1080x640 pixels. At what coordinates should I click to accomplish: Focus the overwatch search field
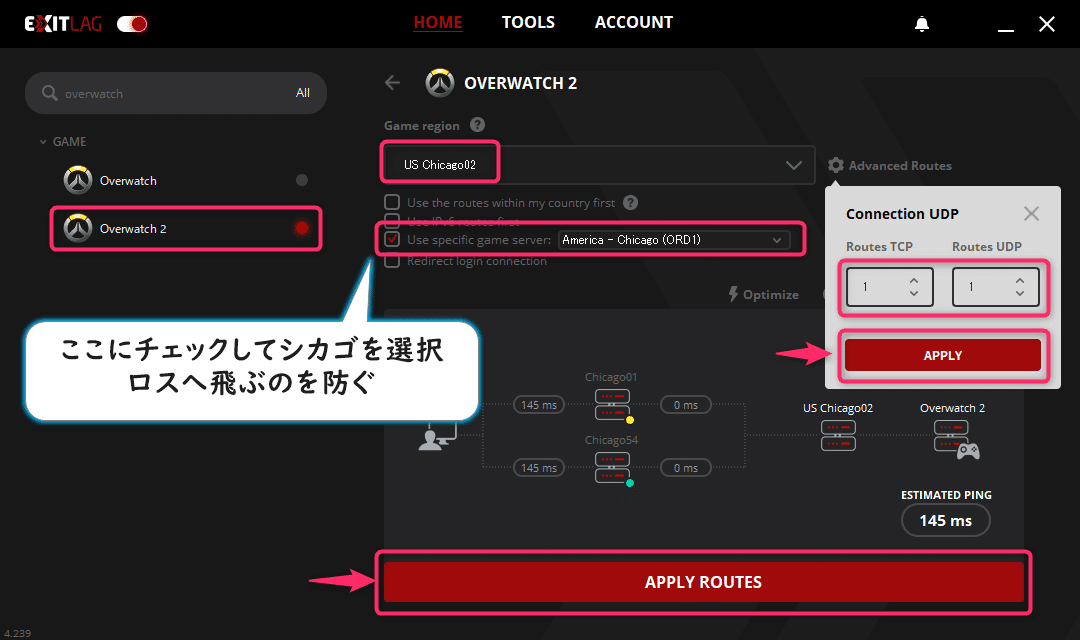point(176,93)
